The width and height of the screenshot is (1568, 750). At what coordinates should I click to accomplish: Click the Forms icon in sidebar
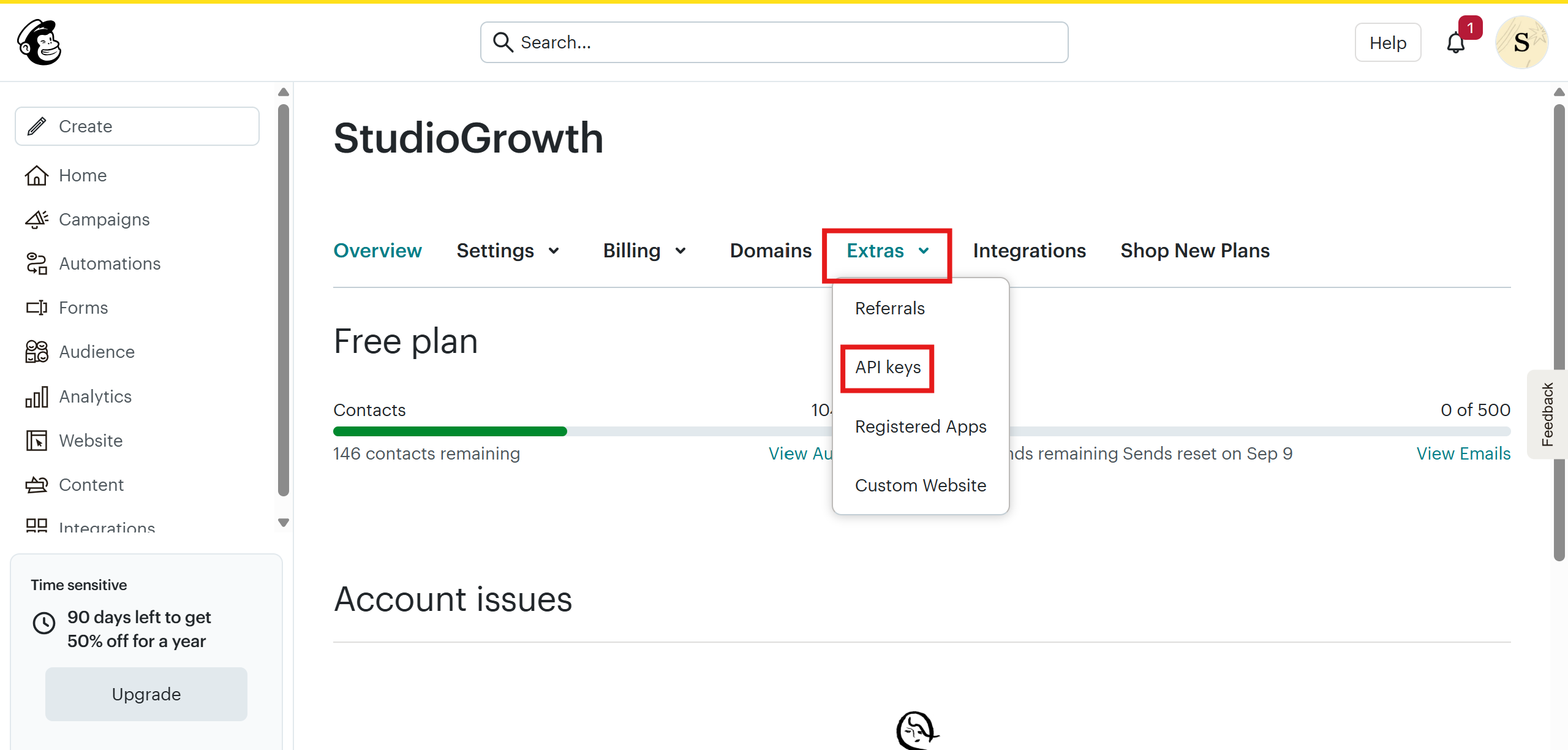pos(37,308)
